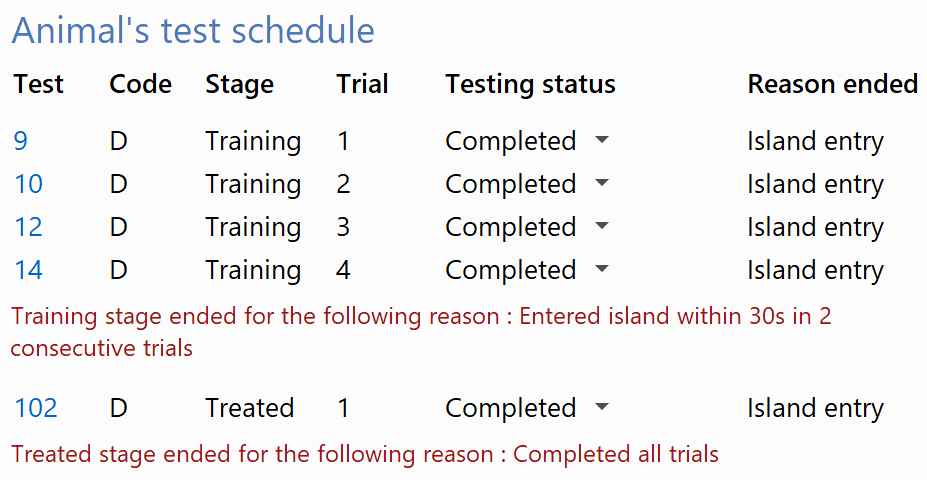Click the Test column header
The image size is (927, 480).
(38, 84)
